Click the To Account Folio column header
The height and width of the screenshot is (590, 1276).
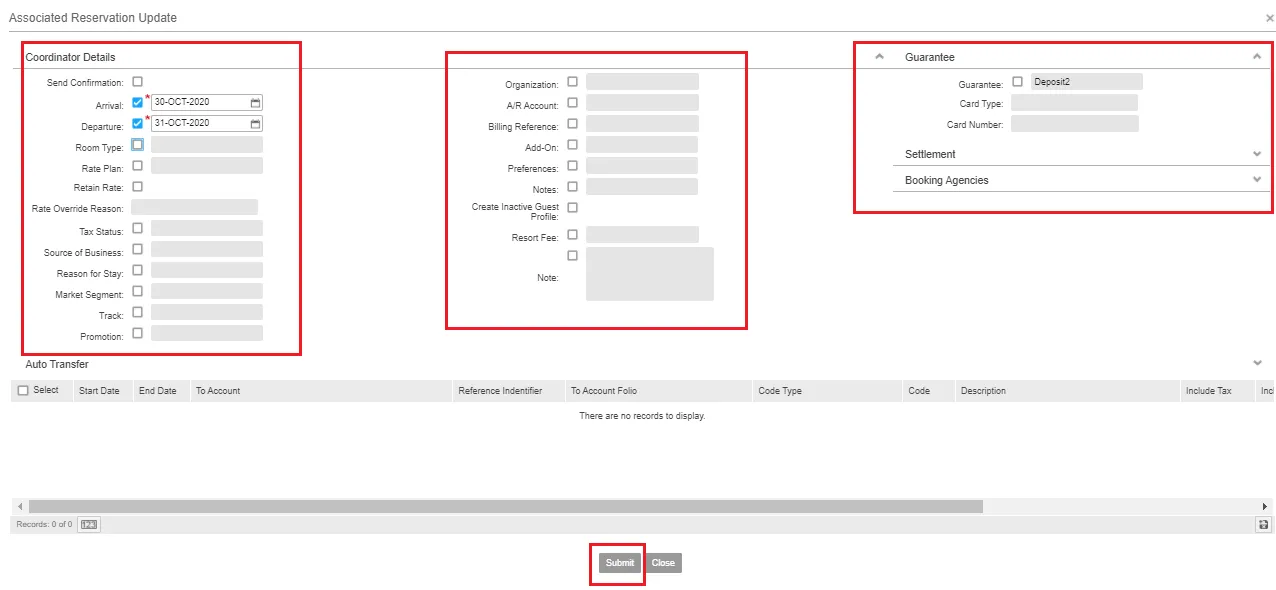point(658,391)
